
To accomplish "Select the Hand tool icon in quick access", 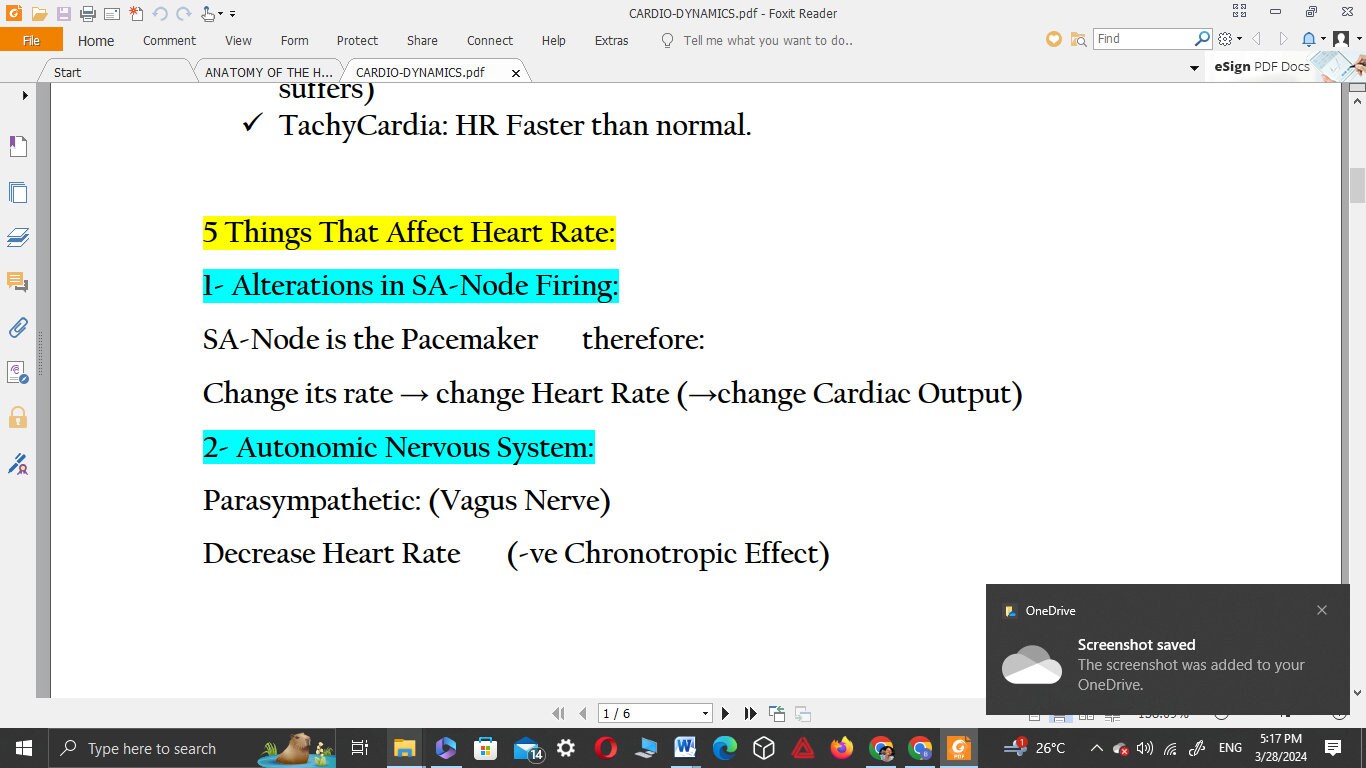I will [208, 14].
